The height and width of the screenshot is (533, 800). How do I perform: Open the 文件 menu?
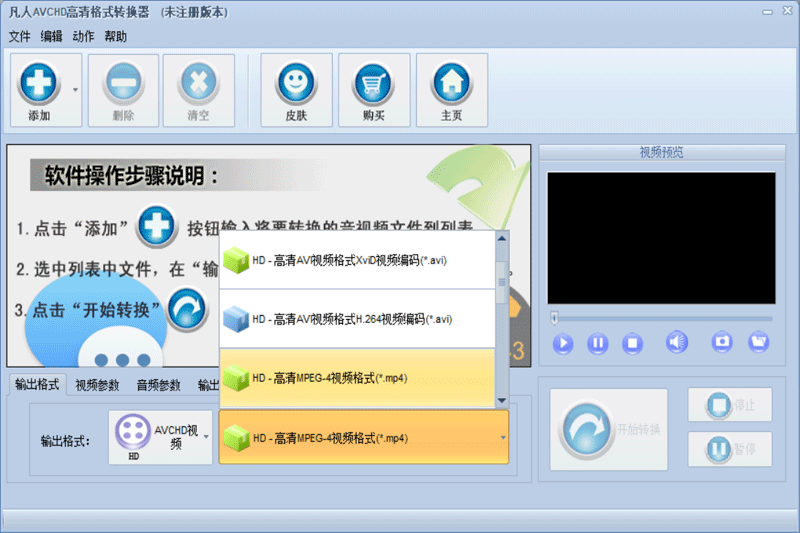[19, 37]
